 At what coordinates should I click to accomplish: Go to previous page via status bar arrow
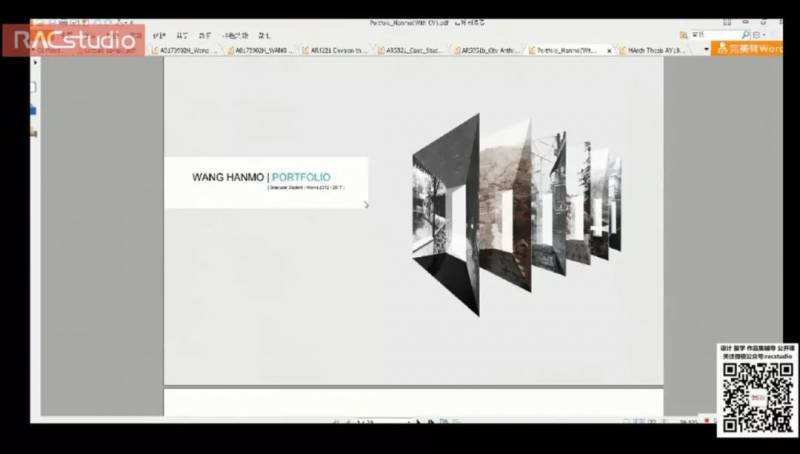click(x=346, y=422)
